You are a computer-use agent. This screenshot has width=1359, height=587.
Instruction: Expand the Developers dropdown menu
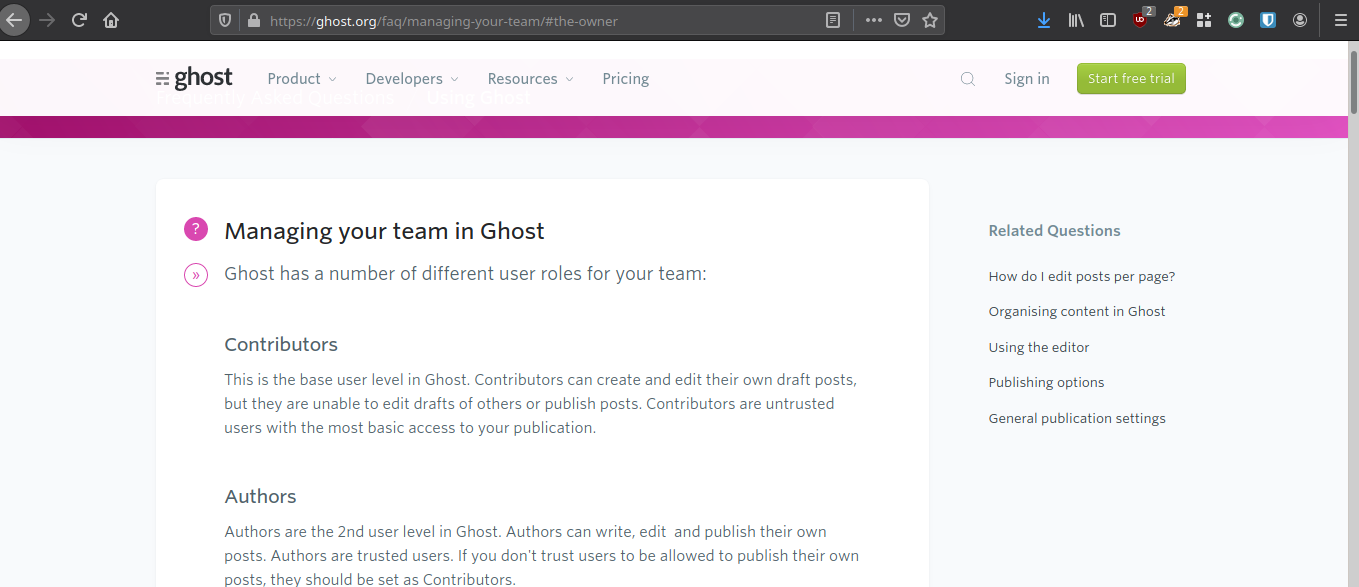tap(412, 79)
